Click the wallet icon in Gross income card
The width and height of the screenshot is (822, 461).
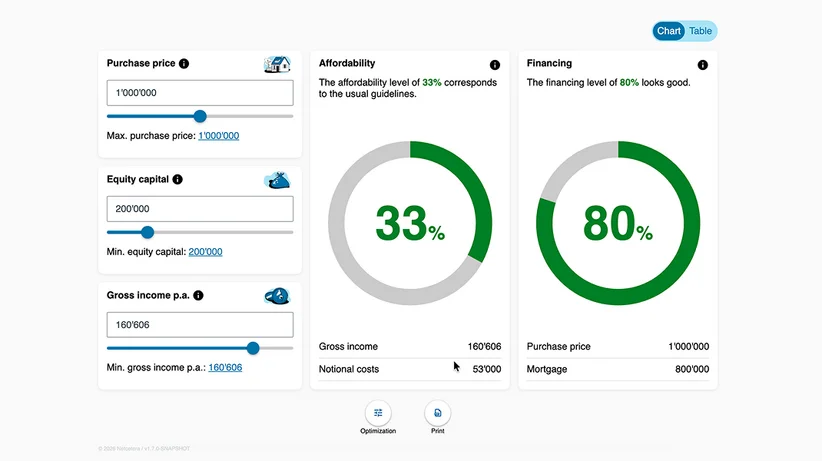pos(277,296)
